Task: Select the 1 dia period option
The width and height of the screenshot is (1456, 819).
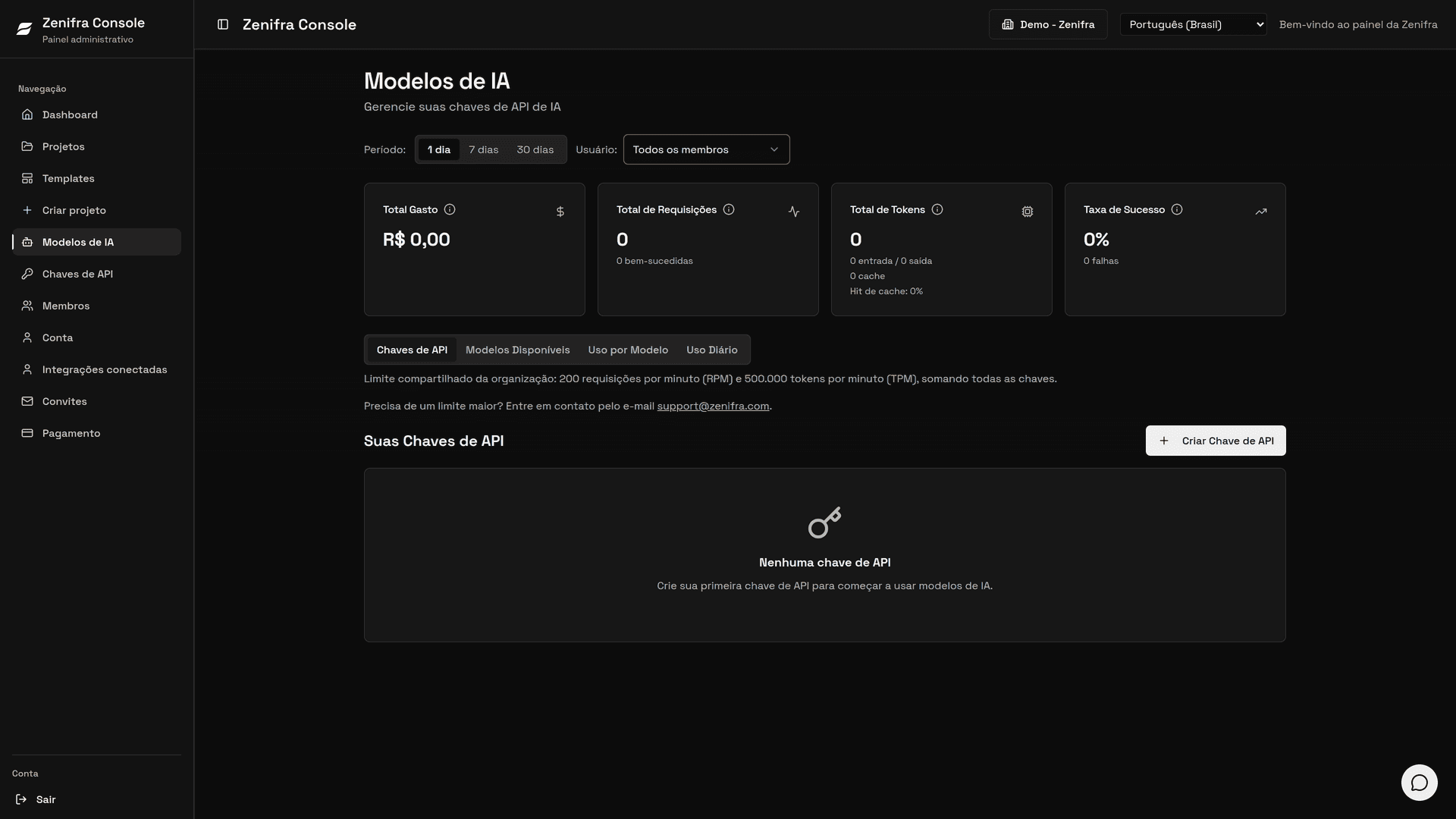Action: (x=439, y=149)
